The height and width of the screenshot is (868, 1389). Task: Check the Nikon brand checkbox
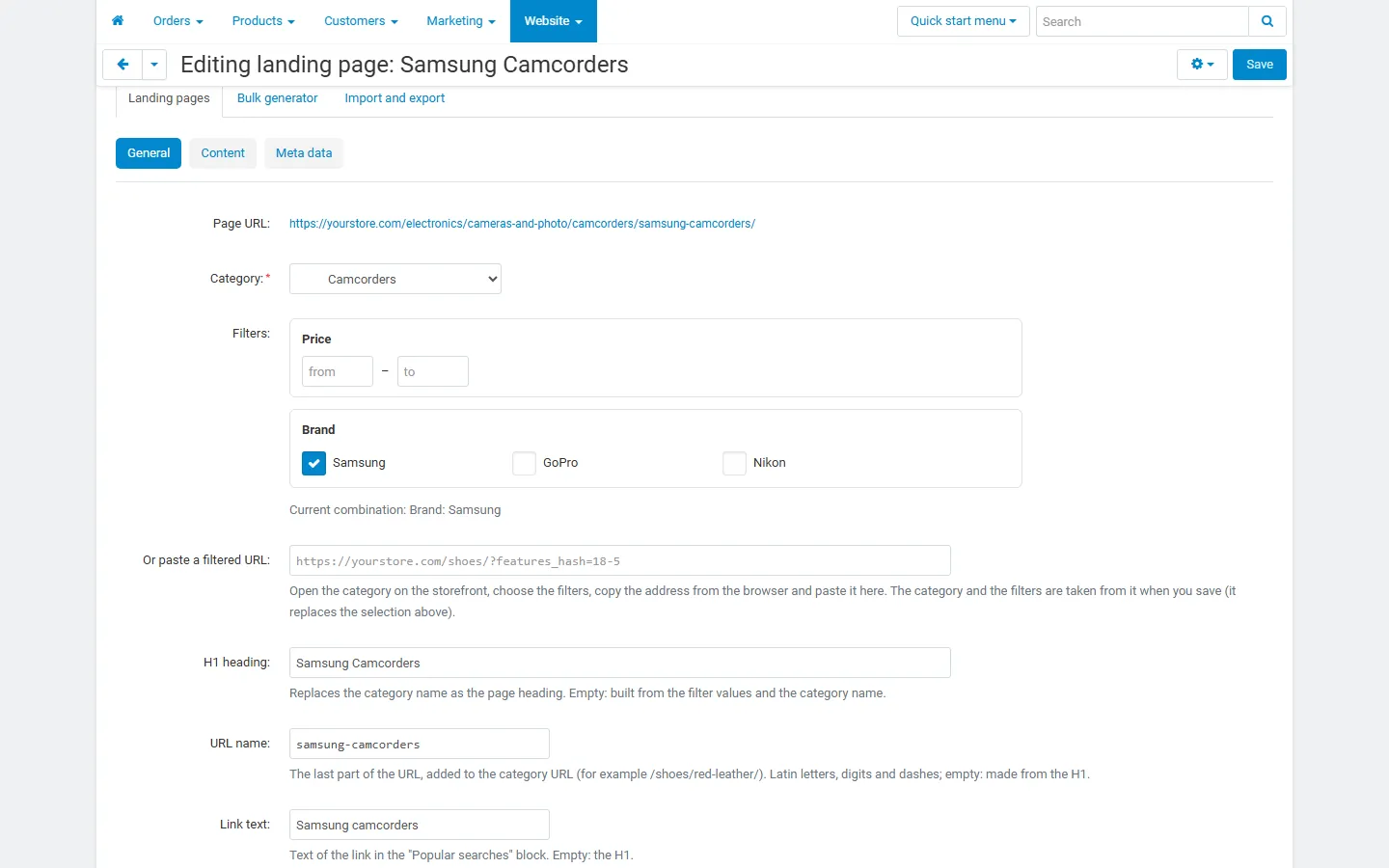click(x=734, y=463)
